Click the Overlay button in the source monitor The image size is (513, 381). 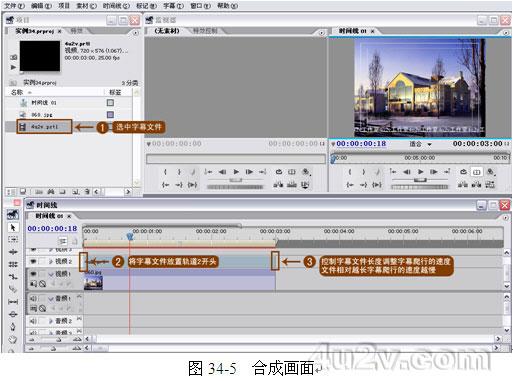(292, 184)
